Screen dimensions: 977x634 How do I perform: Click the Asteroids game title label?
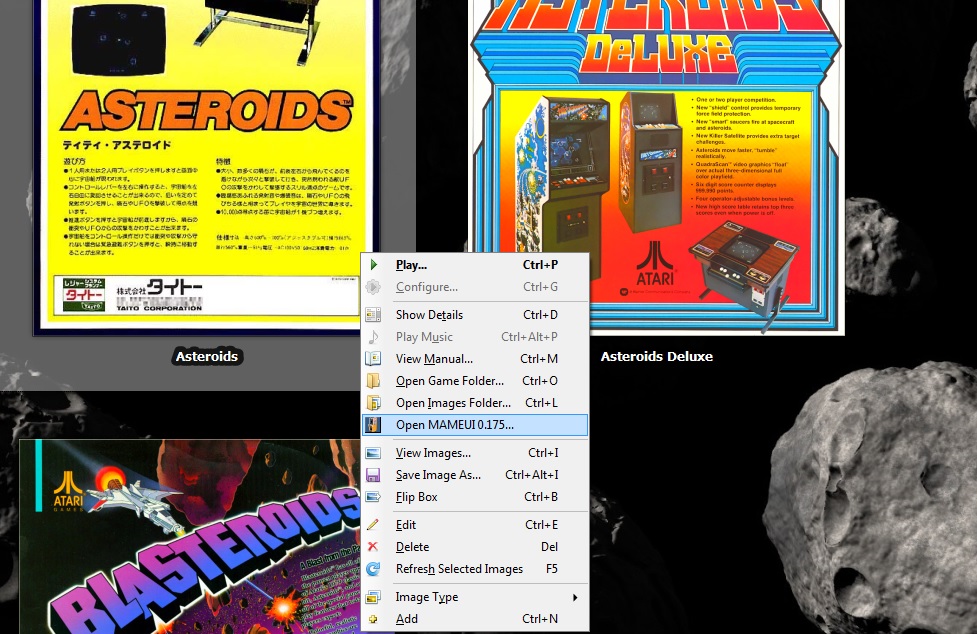point(207,356)
